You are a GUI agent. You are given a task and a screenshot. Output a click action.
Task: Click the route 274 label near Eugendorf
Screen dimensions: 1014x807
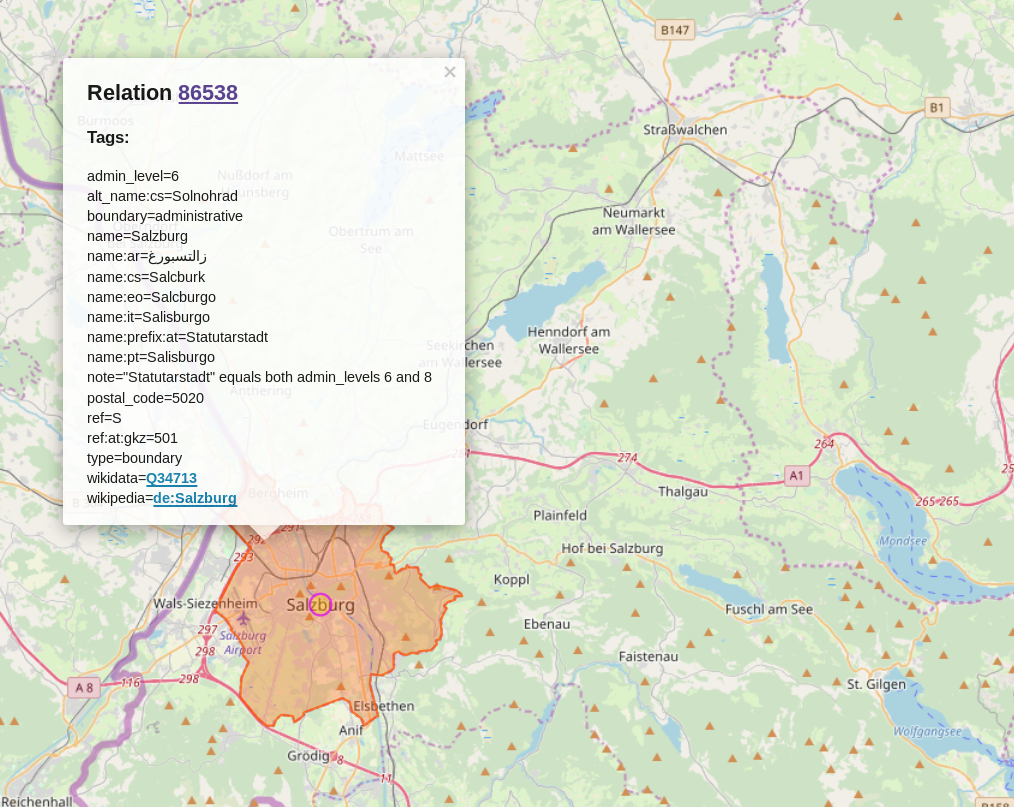627,458
